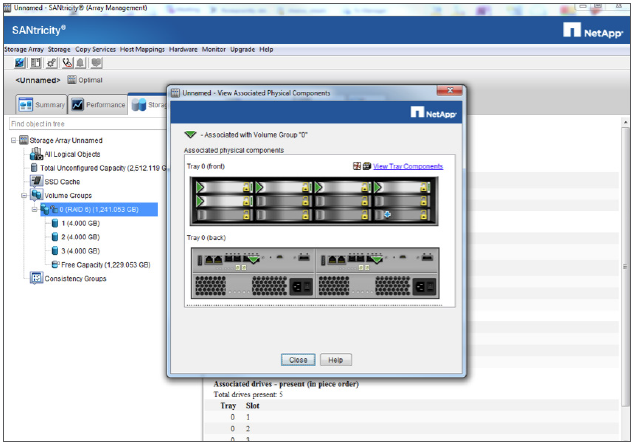Click the stethoscope Recovery Guru toolbar icon

click(67, 63)
